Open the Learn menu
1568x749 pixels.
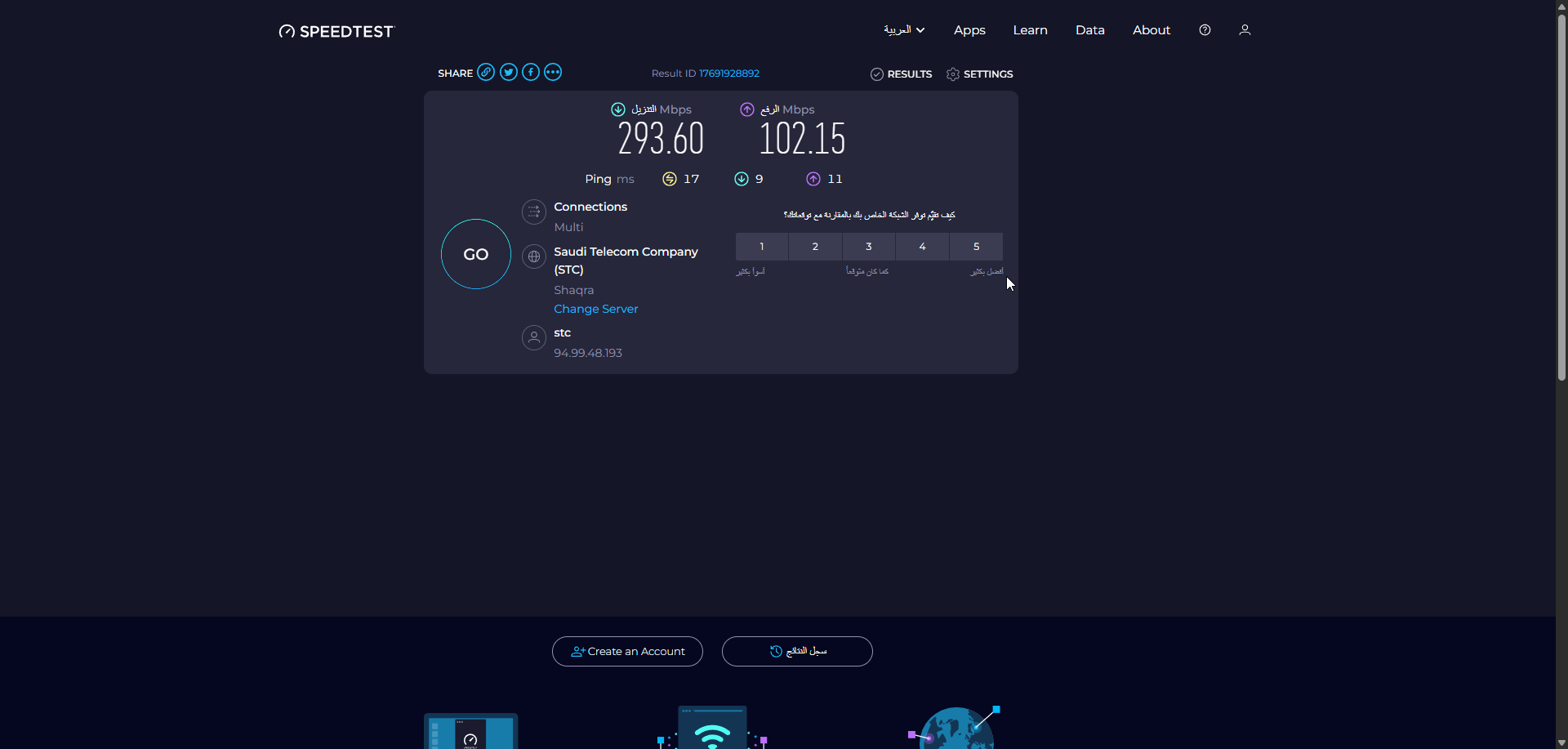[x=1030, y=29]
